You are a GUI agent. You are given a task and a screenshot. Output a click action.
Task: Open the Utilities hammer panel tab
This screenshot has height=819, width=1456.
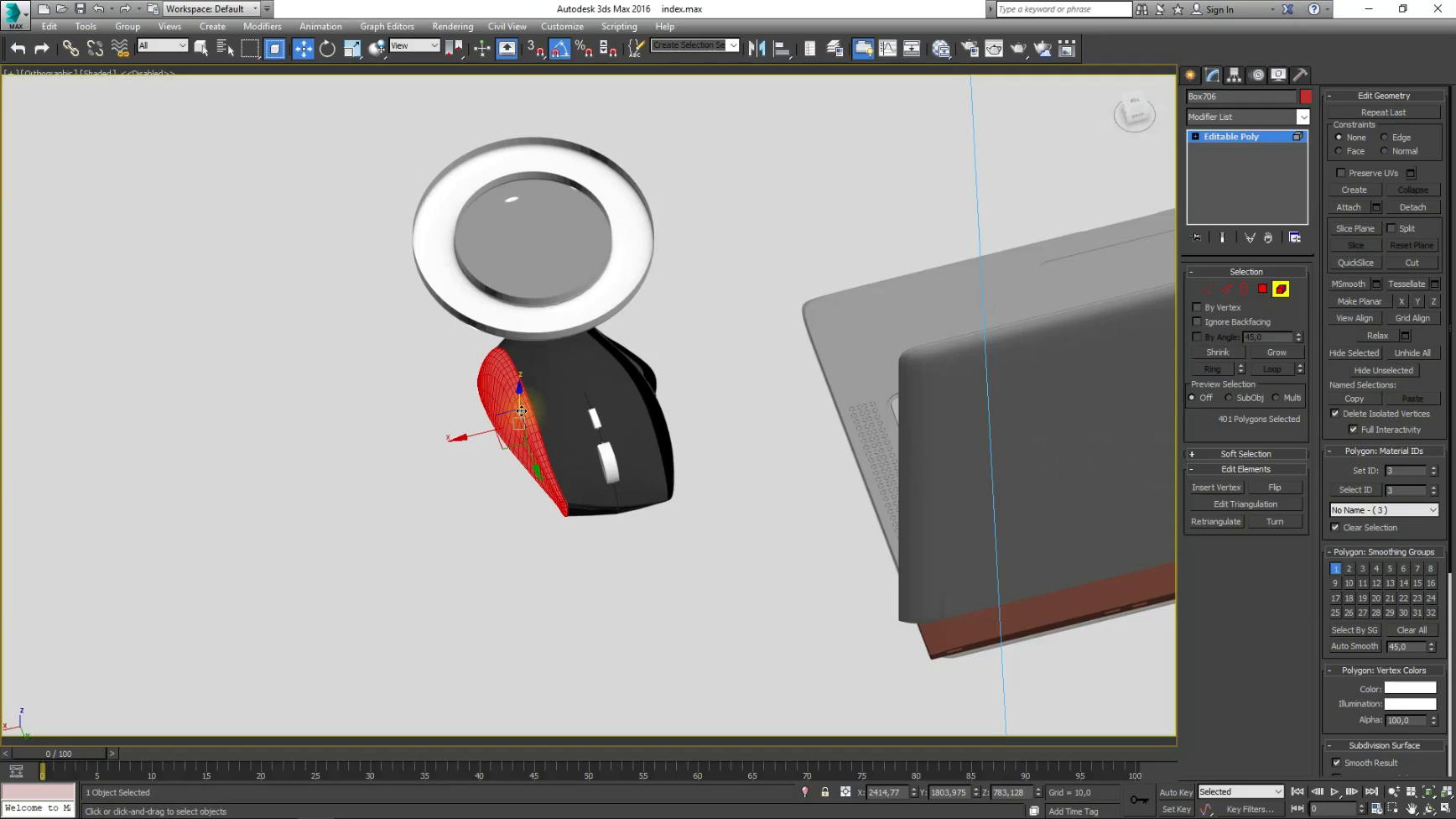tap(1300, 75)
